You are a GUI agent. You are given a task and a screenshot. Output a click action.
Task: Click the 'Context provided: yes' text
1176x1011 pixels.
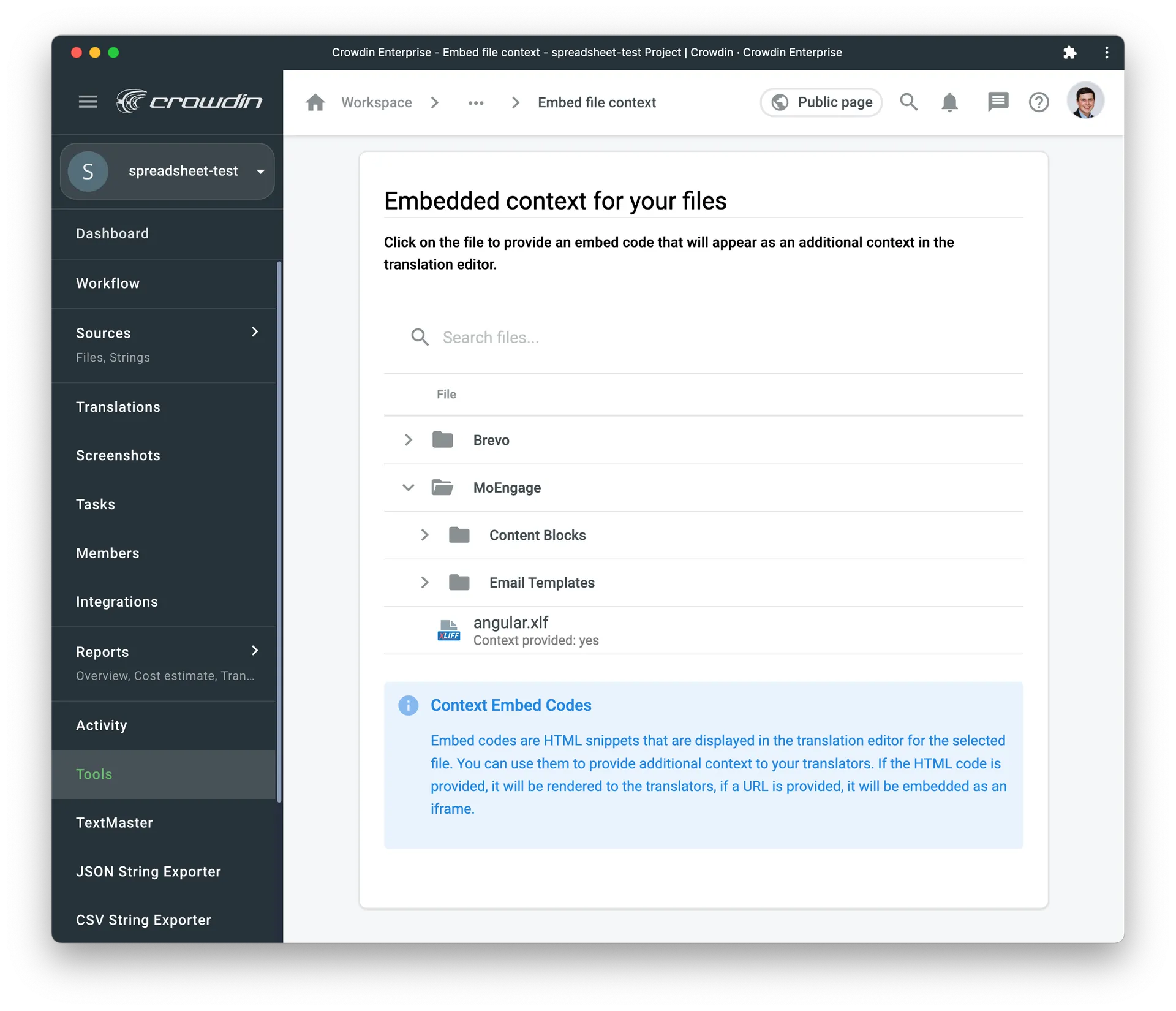pyautogui.click(x=536, y=640)
